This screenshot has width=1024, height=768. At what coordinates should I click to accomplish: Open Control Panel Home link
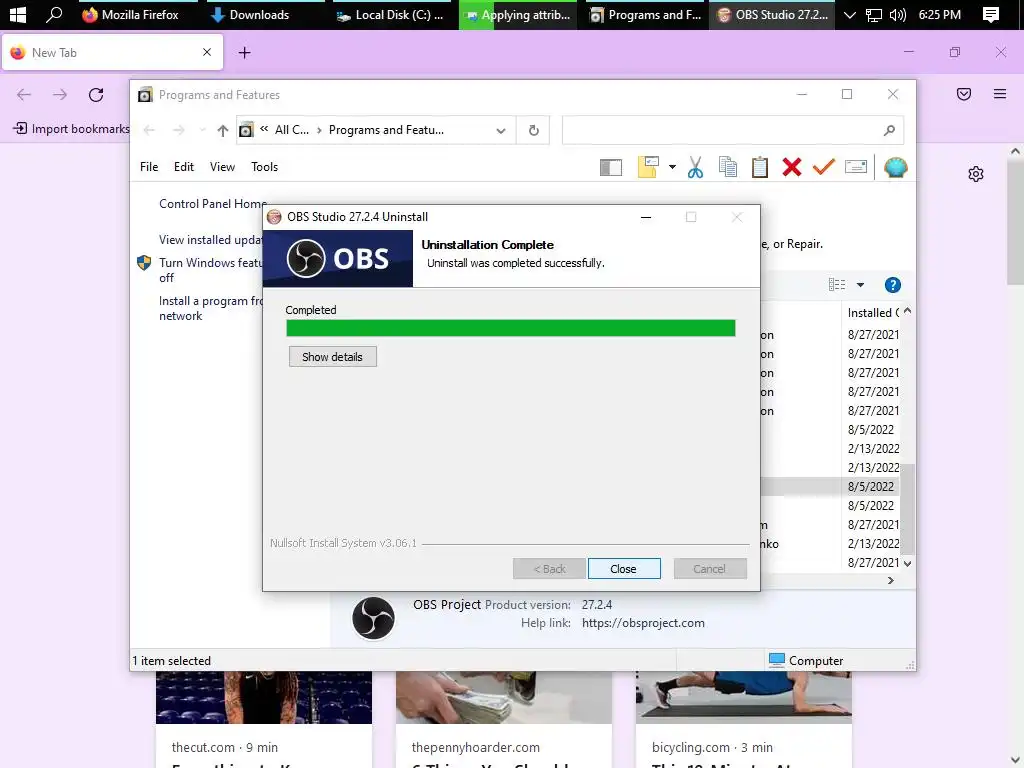click(x=212, y=204)
